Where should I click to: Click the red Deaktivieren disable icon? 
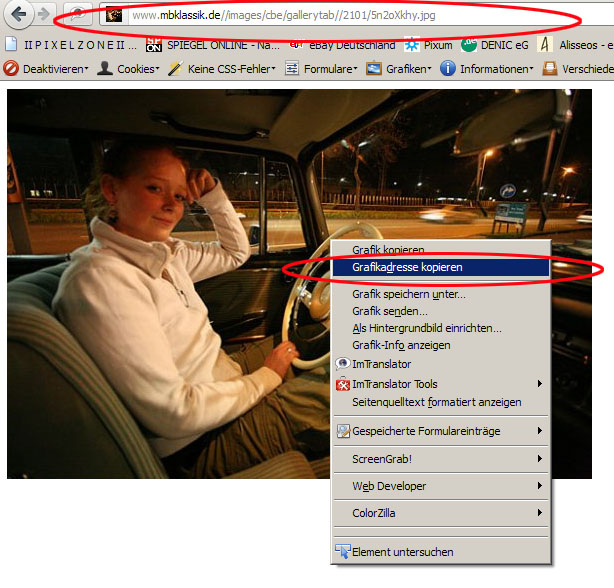pos(11,69)
